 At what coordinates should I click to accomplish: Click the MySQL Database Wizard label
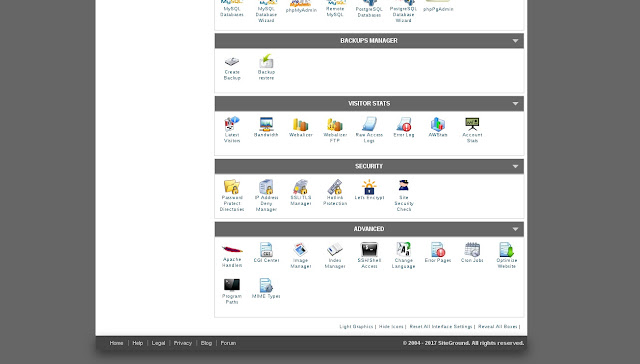tap(266, 14)
